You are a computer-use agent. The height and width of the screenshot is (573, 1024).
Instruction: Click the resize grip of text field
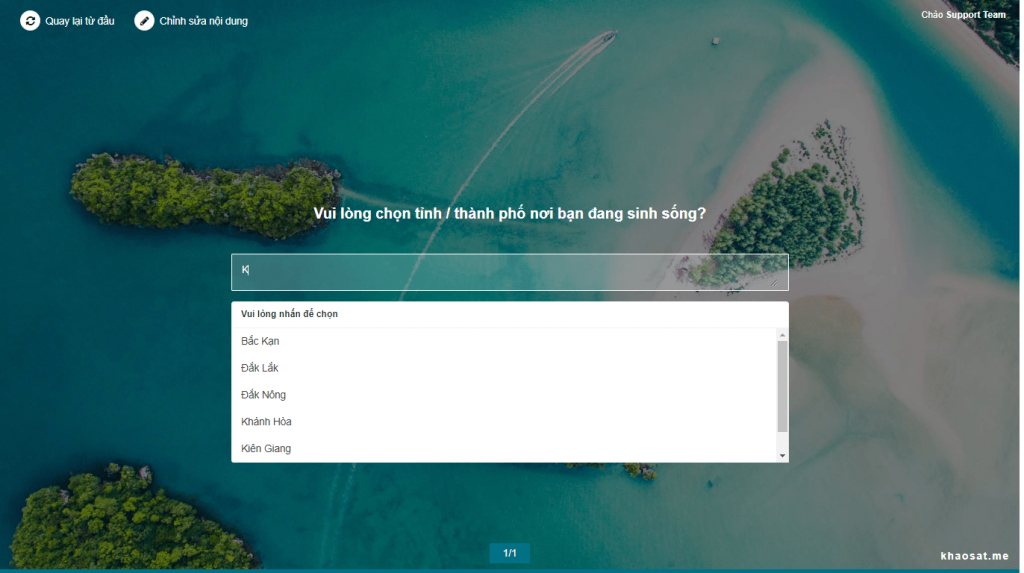775,283
